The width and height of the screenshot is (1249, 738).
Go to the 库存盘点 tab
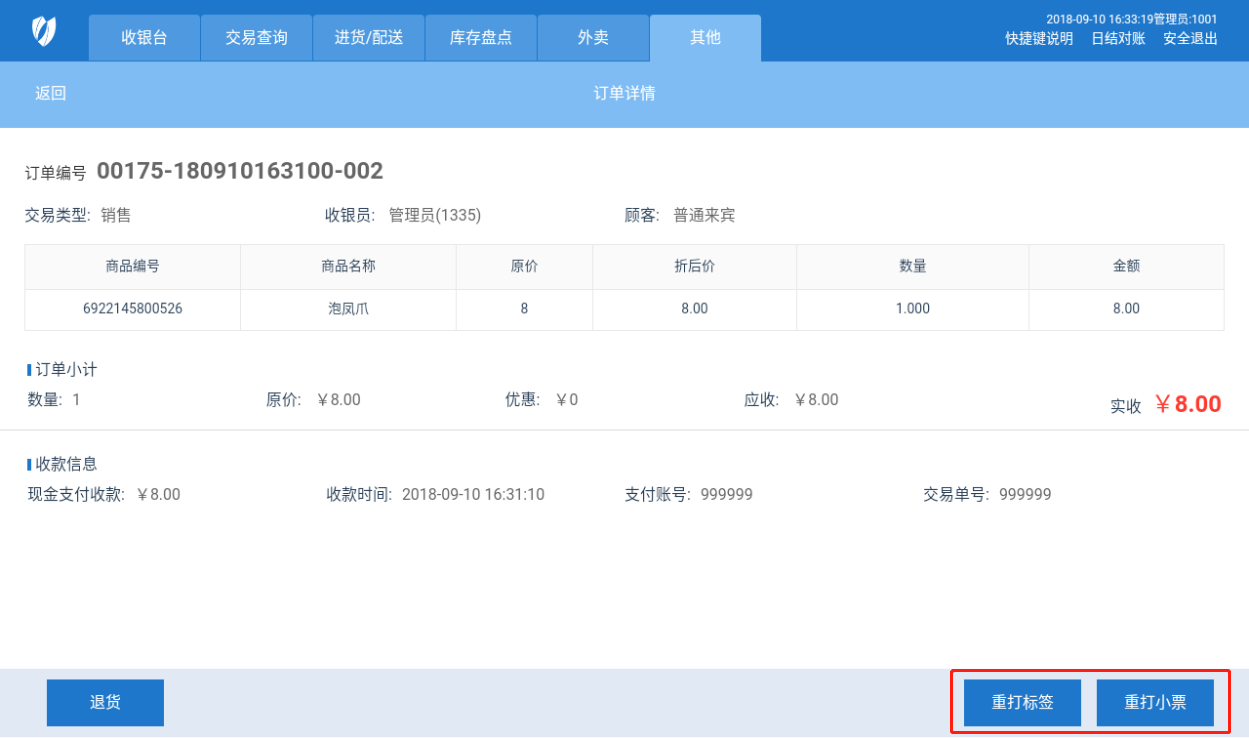pos(481,38)
